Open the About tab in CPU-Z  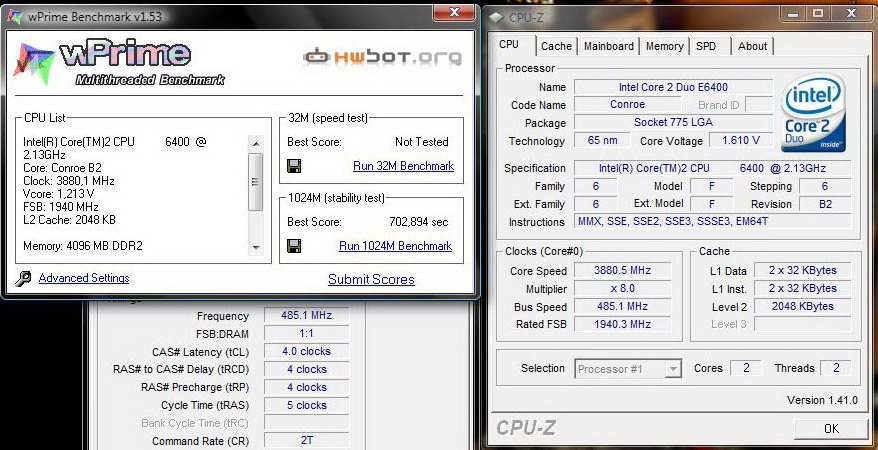coord(753,46)
